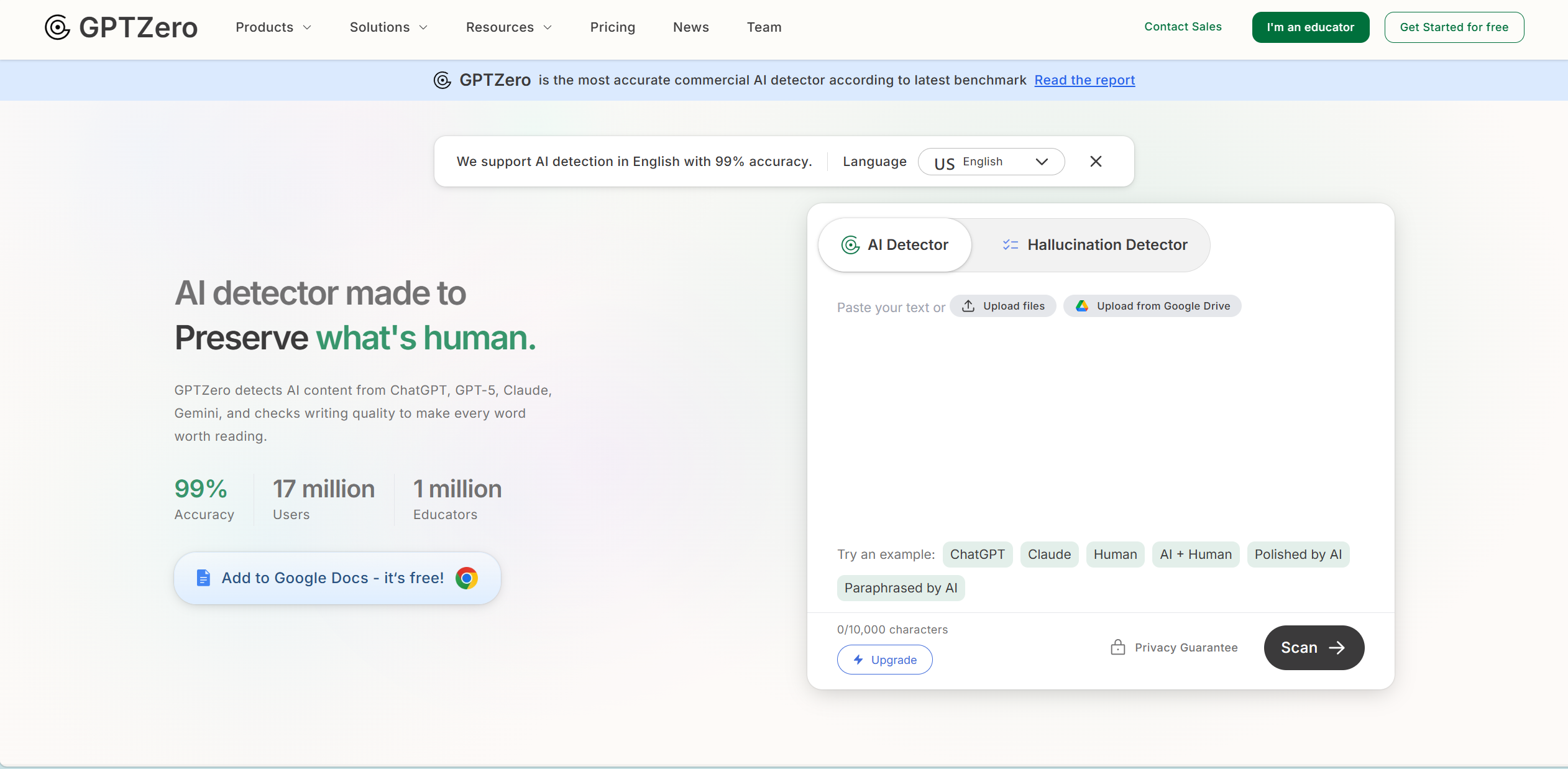Open the English language selector
Viewport: 1568px width, 769px height.
point(991,162)
